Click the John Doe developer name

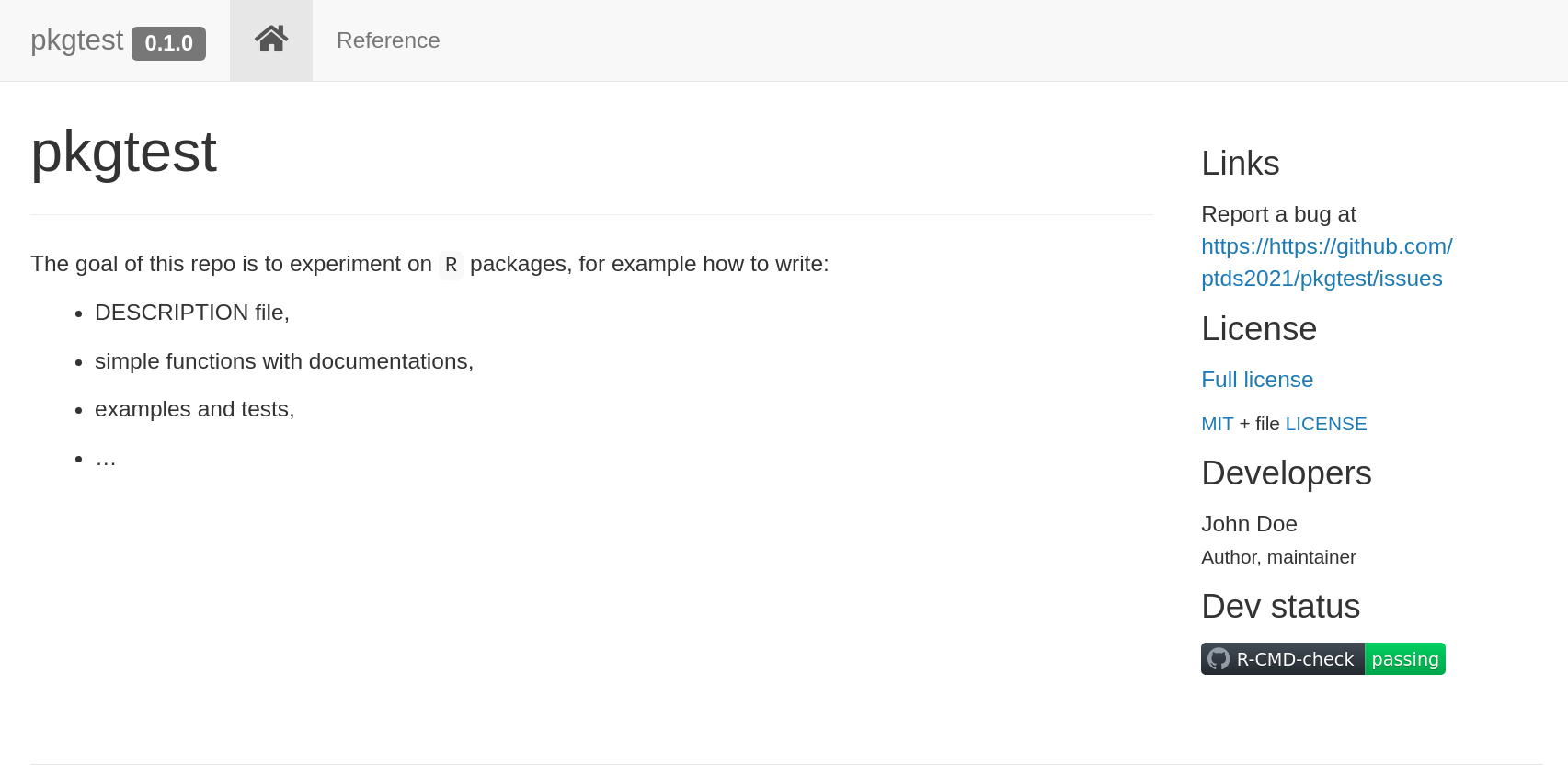pos(1249,524)
